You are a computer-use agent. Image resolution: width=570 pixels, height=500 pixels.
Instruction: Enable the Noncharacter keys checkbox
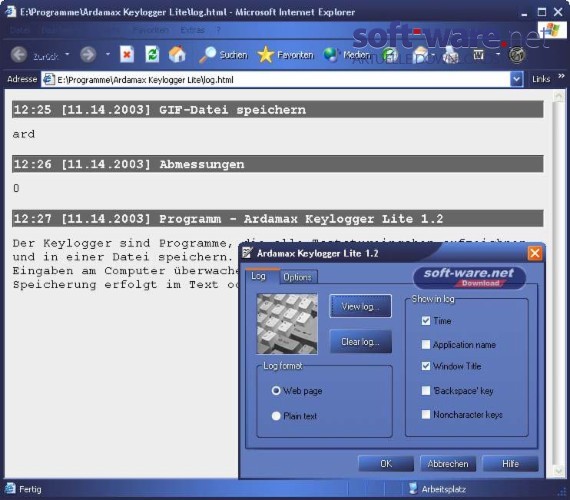click(426, 415)
